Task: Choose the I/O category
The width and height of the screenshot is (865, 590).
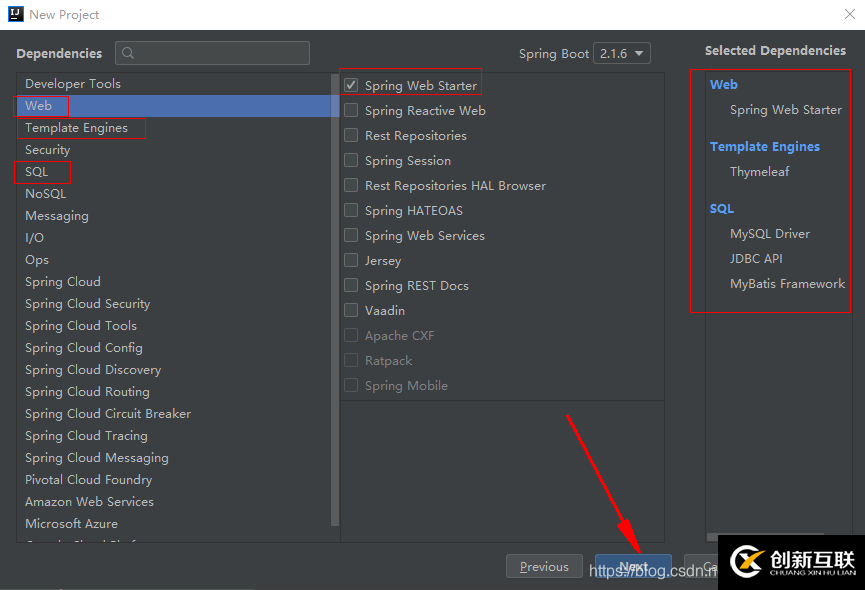Action: pos(174,238)
